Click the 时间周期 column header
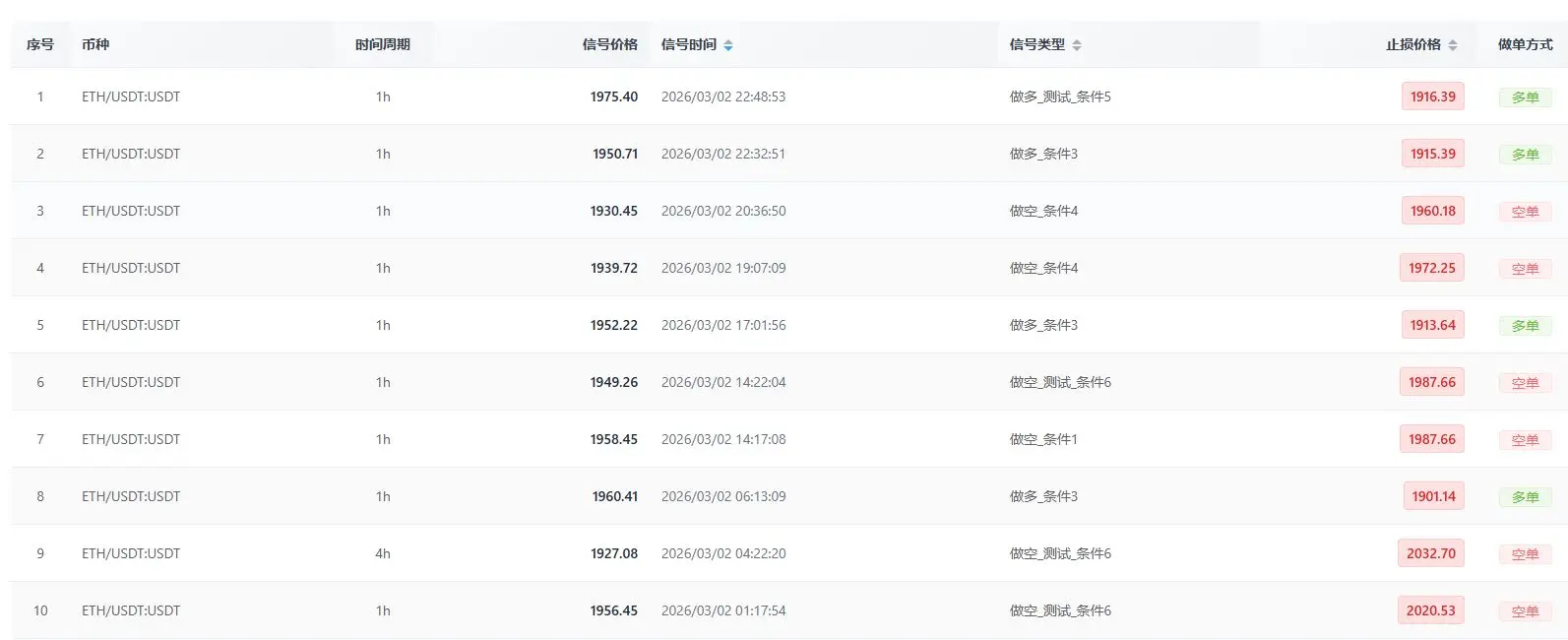1568x640 pixels. 383,44
